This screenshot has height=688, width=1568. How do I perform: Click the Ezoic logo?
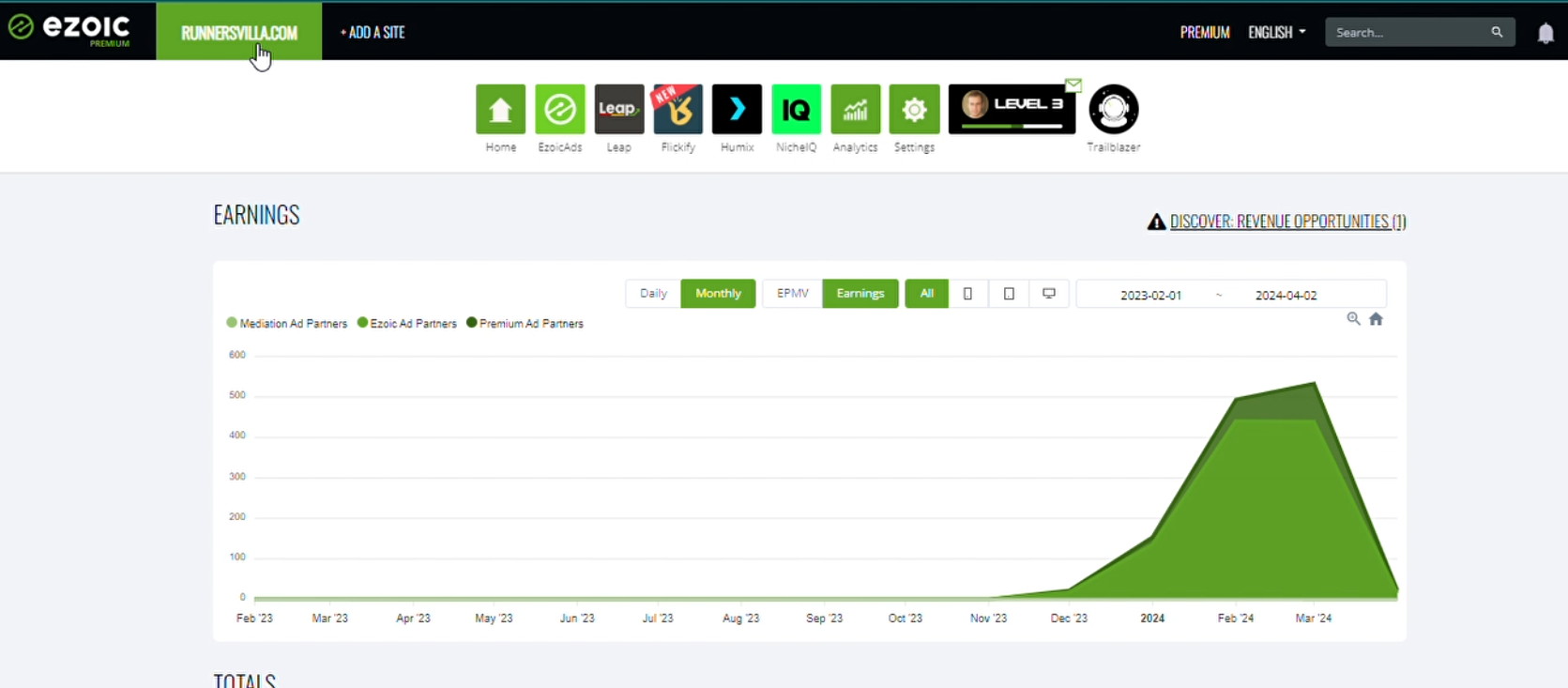[x=69, y=29]
